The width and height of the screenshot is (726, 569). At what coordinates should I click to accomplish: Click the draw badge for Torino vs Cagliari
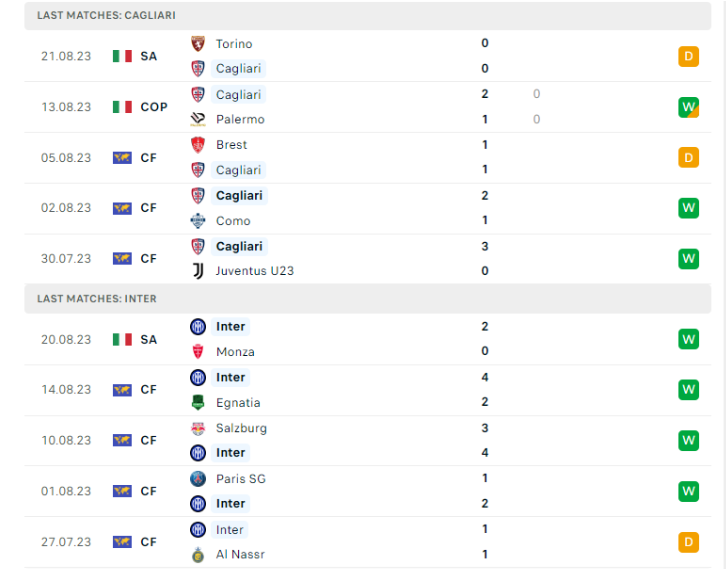(x=688, y=56)
